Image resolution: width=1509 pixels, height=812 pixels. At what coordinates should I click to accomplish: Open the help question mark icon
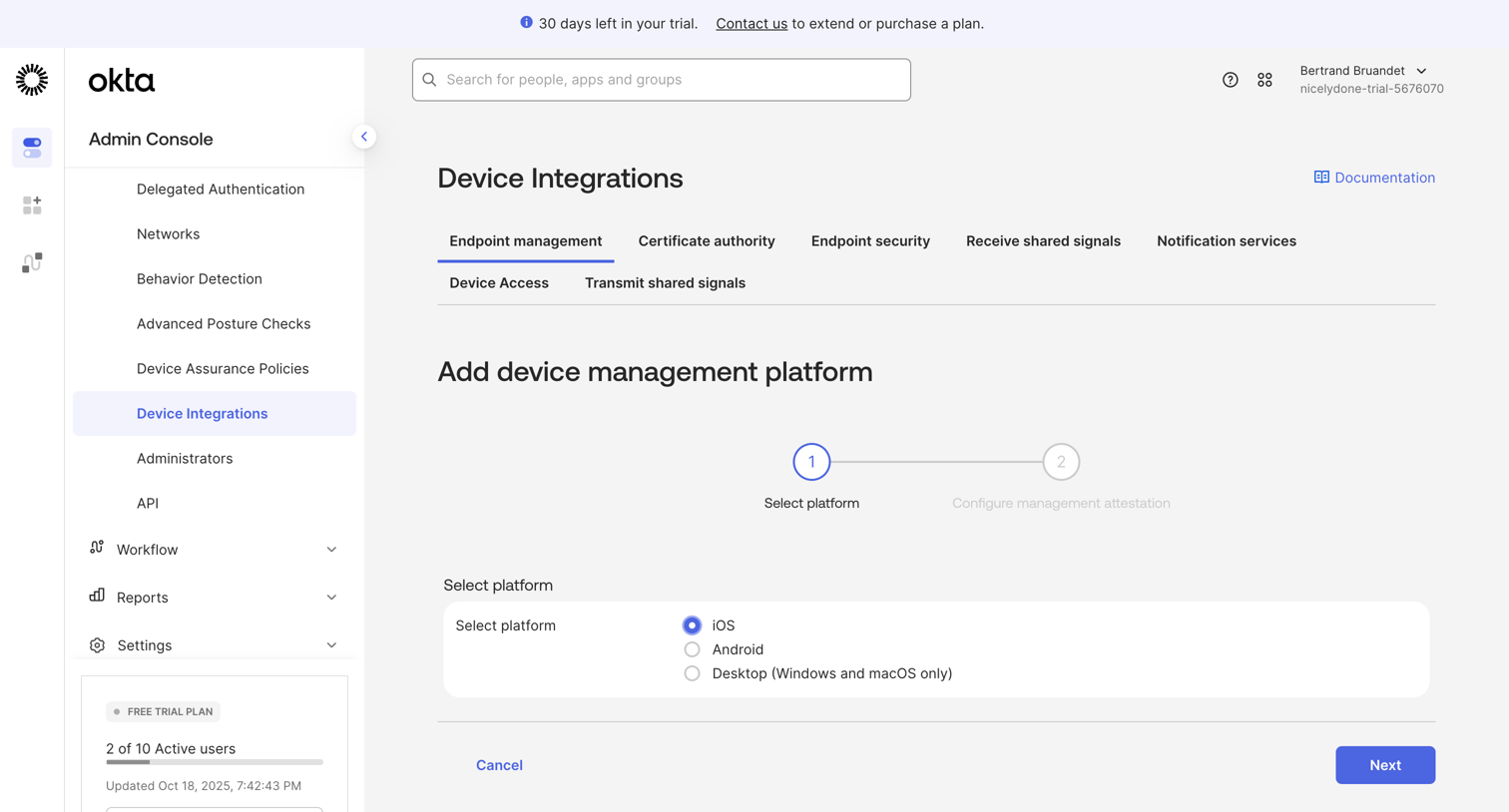tap(1230, 80)
